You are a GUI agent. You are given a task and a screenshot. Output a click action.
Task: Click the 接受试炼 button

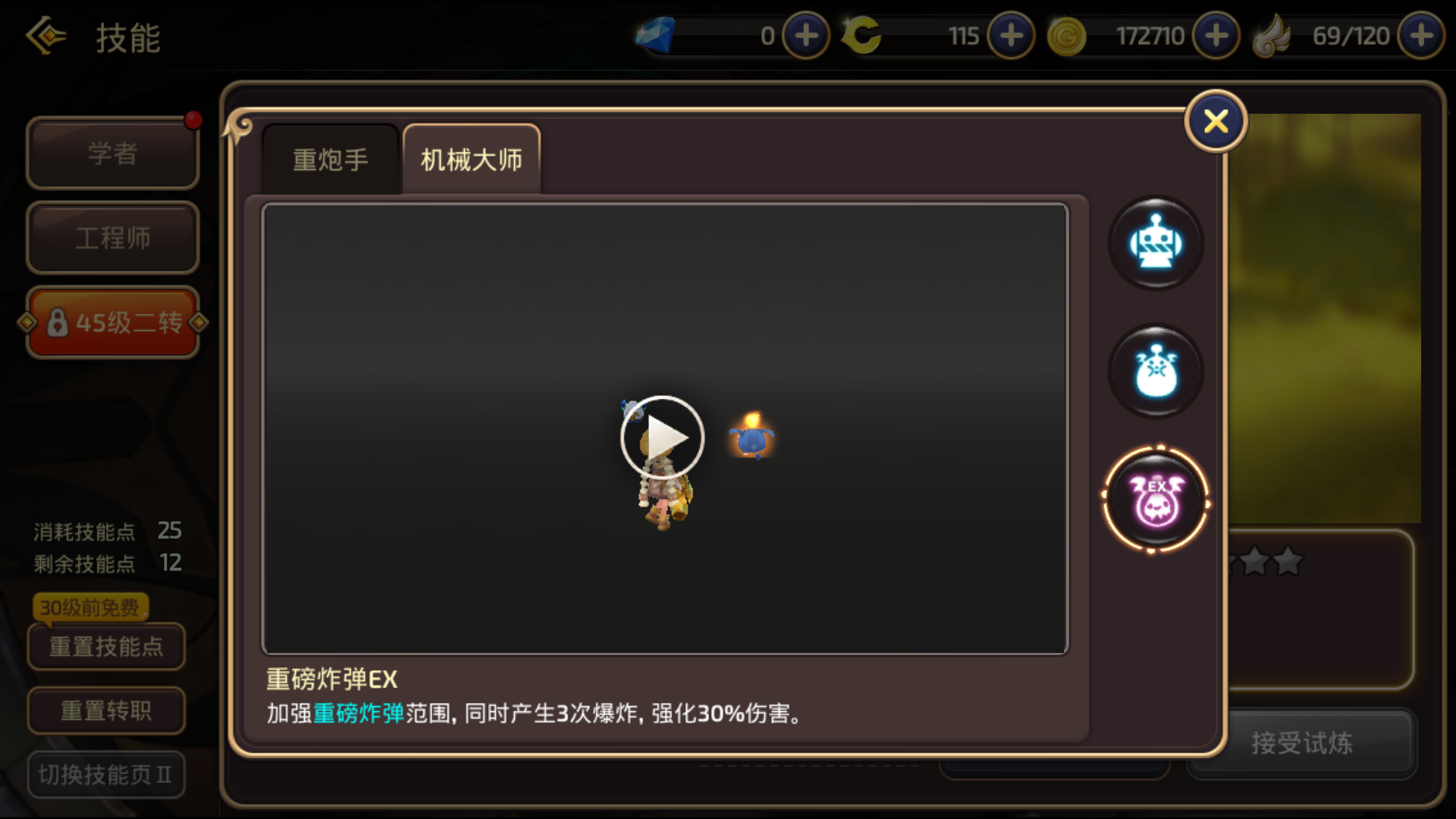point(1301,743)
